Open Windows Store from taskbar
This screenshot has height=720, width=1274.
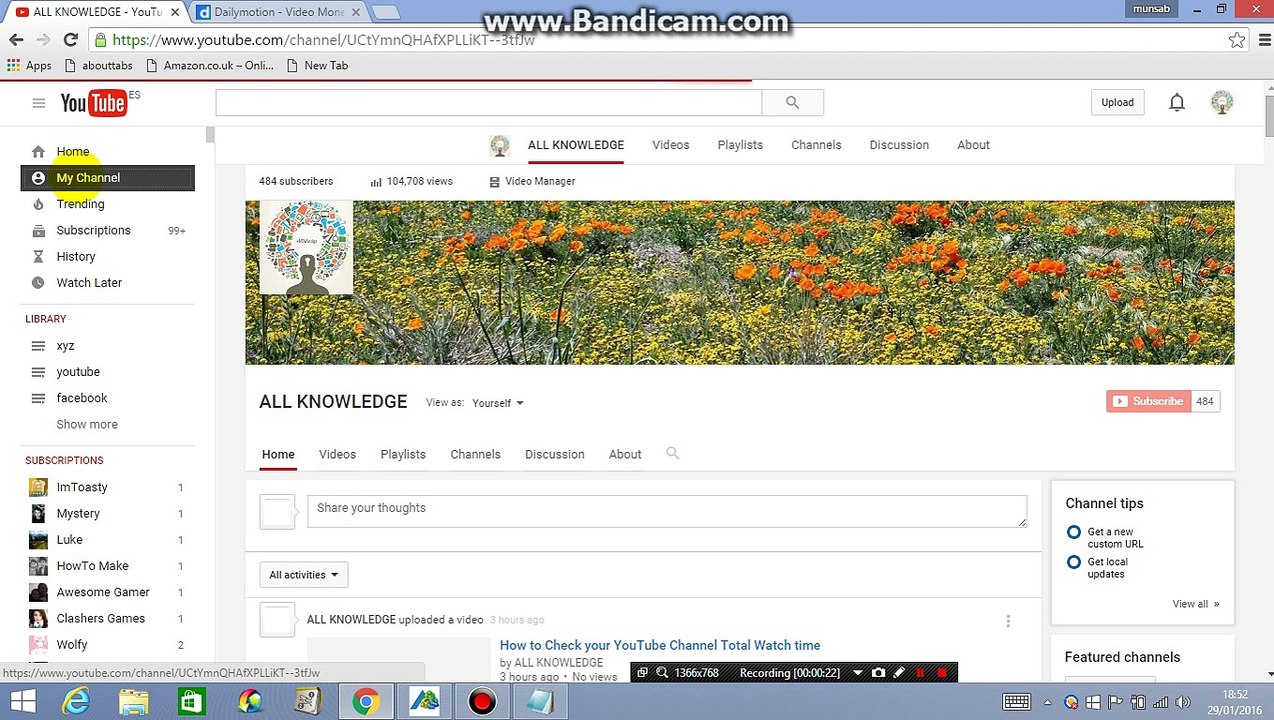click(x=191, y=702)
